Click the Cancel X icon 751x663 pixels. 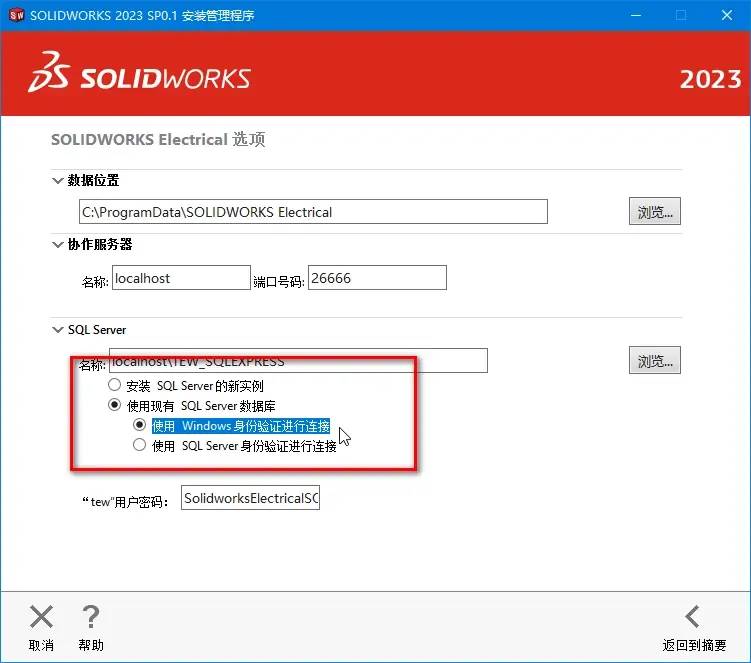pos(41,617)
